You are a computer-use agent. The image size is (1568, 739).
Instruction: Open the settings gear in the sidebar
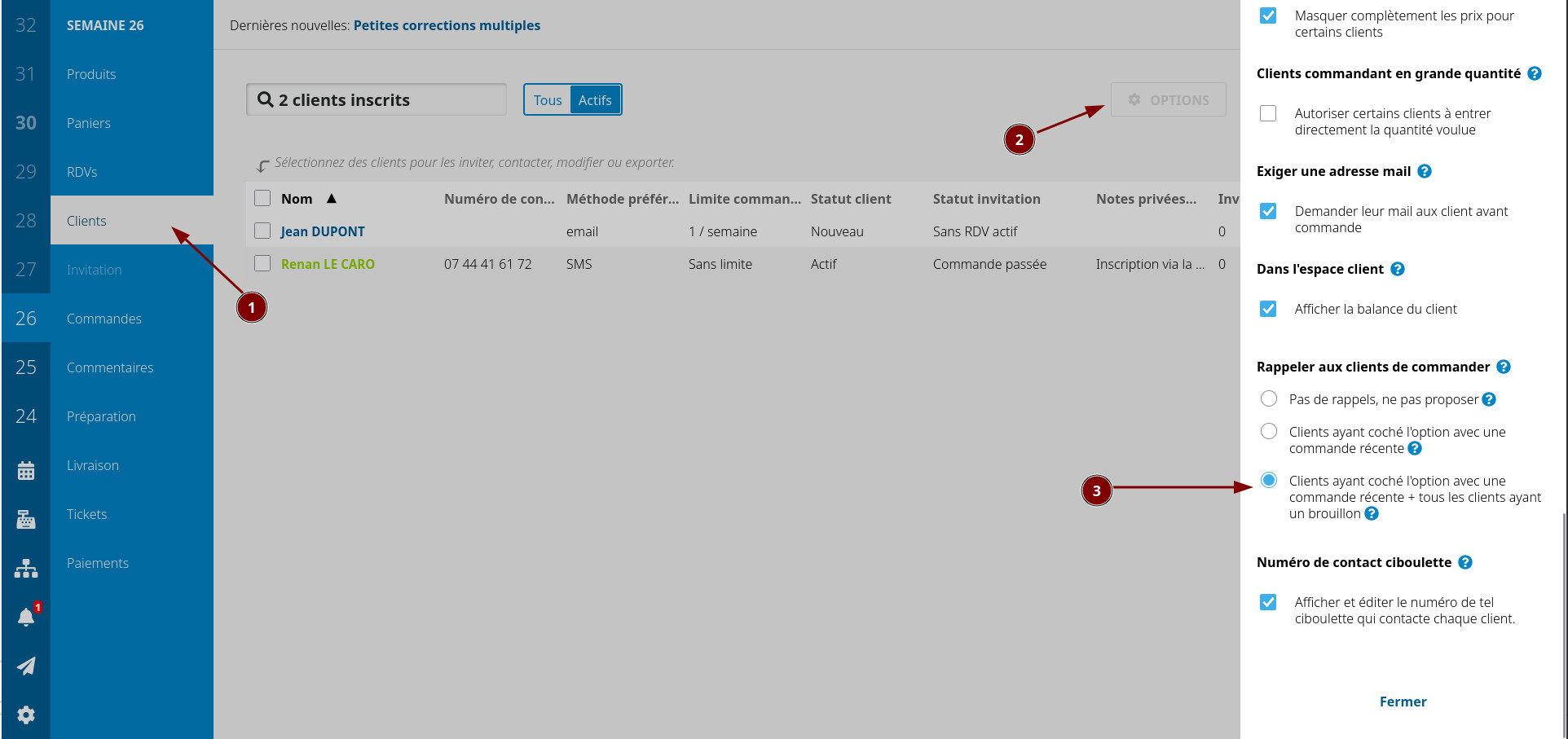coord(26,715)
